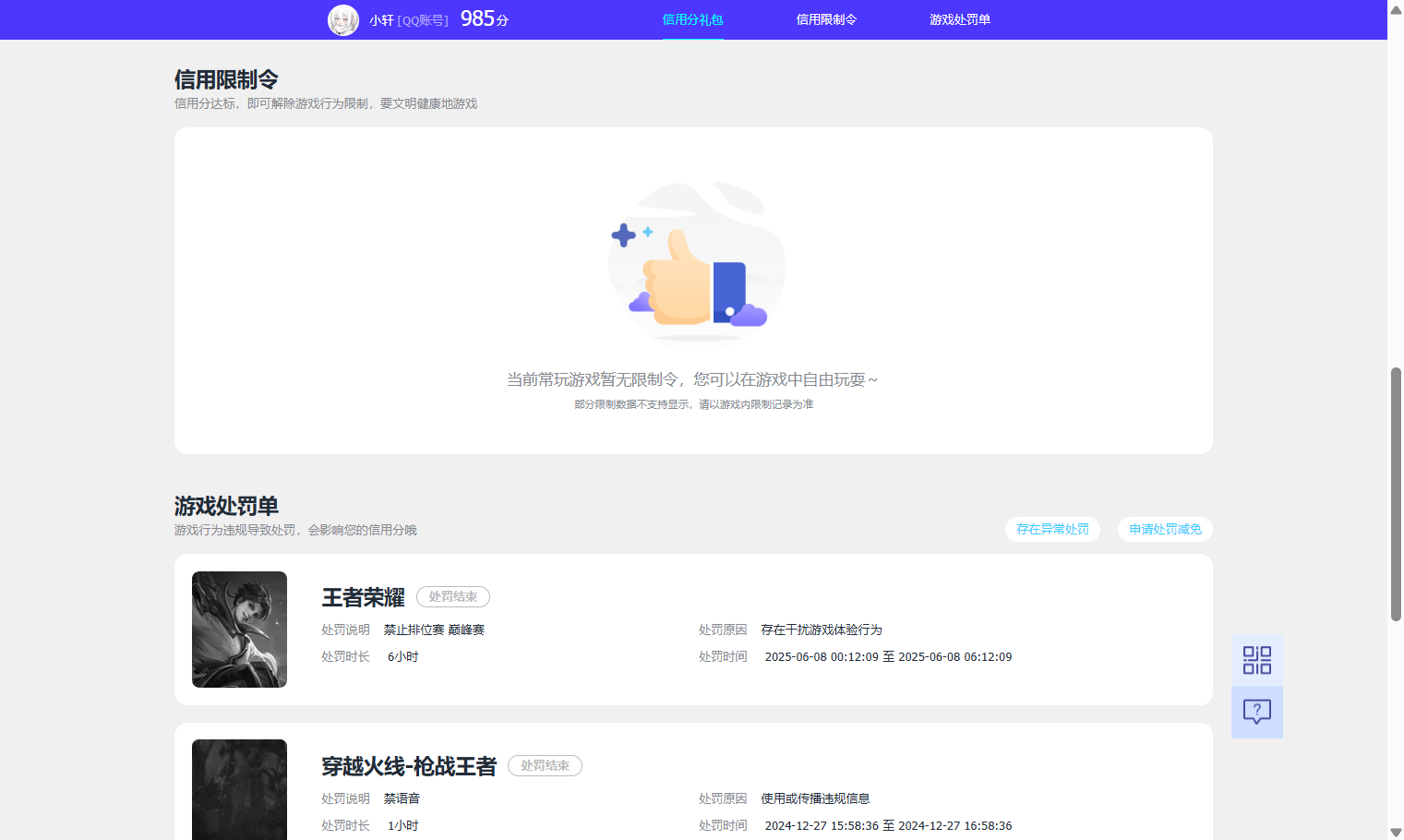Click the 处罚结束 badge beside 王者荣耀

click(452, 596)
